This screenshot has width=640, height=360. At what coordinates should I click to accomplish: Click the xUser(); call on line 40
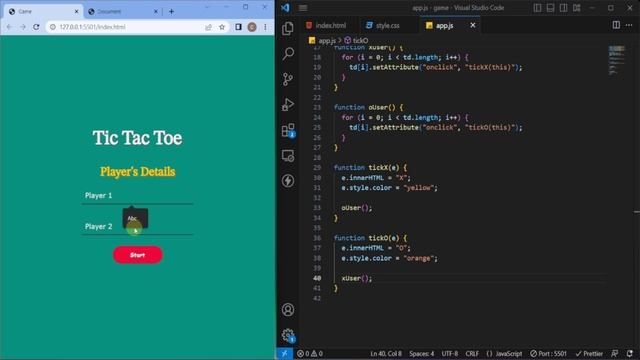[x=357, y=278]
